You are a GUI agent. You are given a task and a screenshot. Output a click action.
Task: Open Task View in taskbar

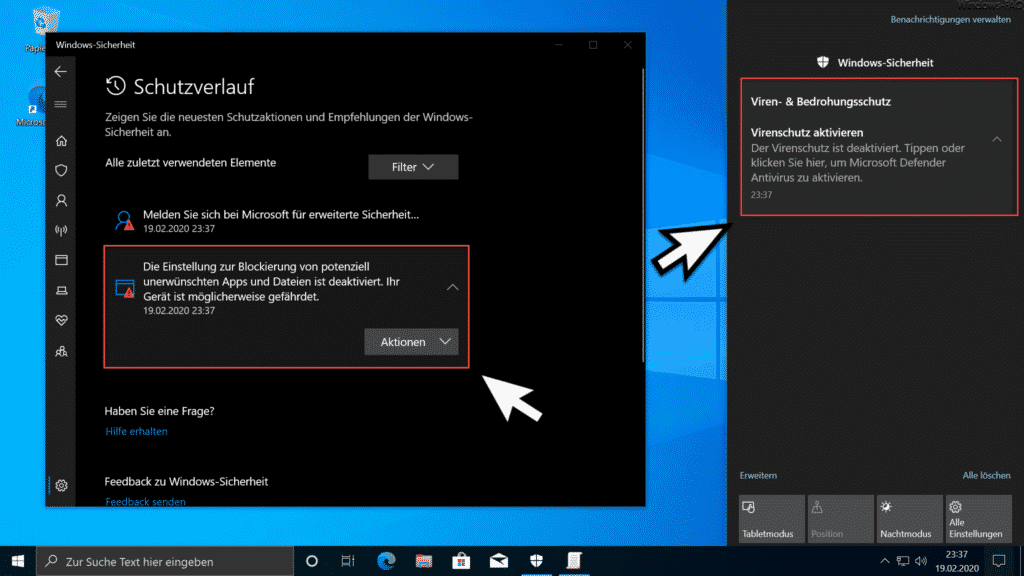point(348,561)
